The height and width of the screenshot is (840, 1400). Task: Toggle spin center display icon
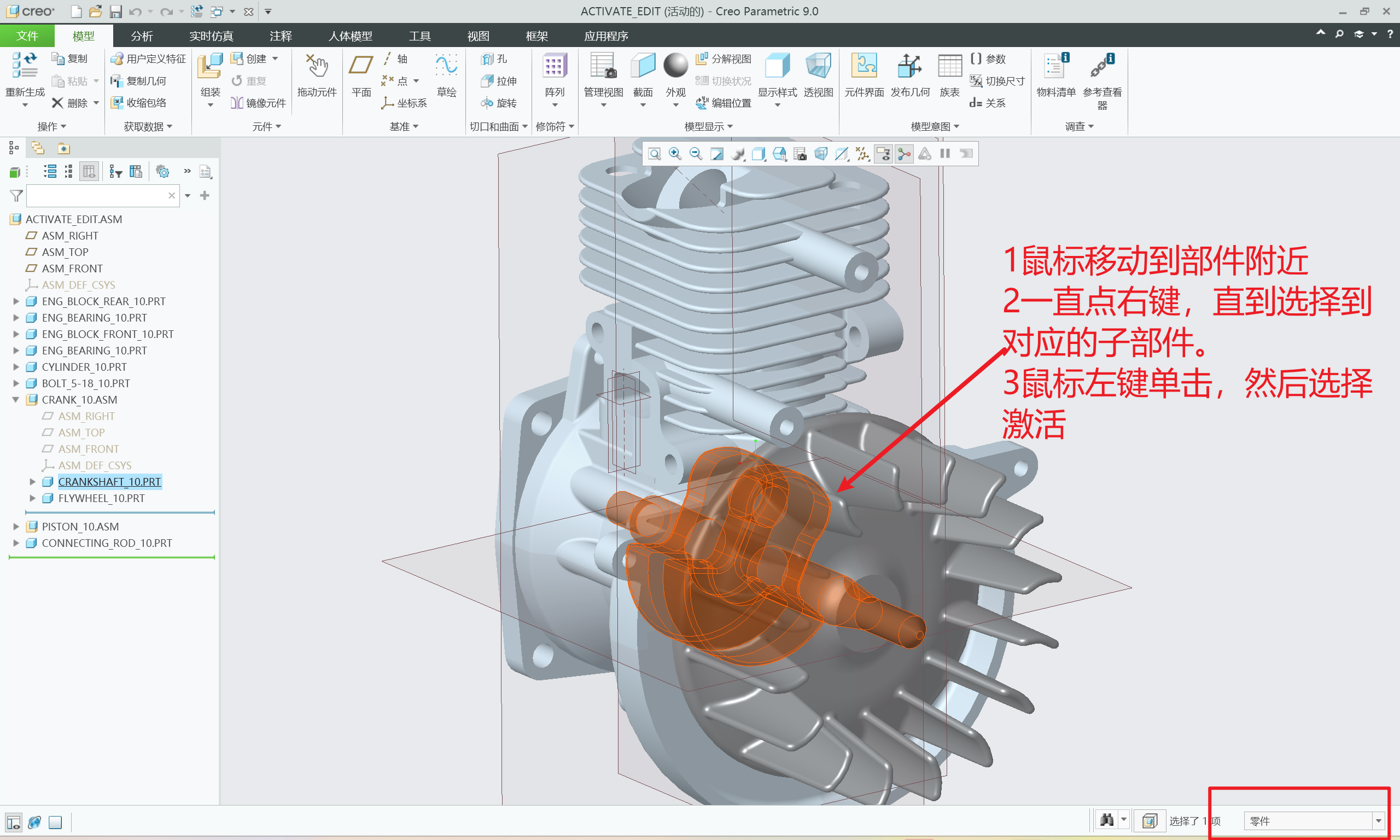(905, 154)
